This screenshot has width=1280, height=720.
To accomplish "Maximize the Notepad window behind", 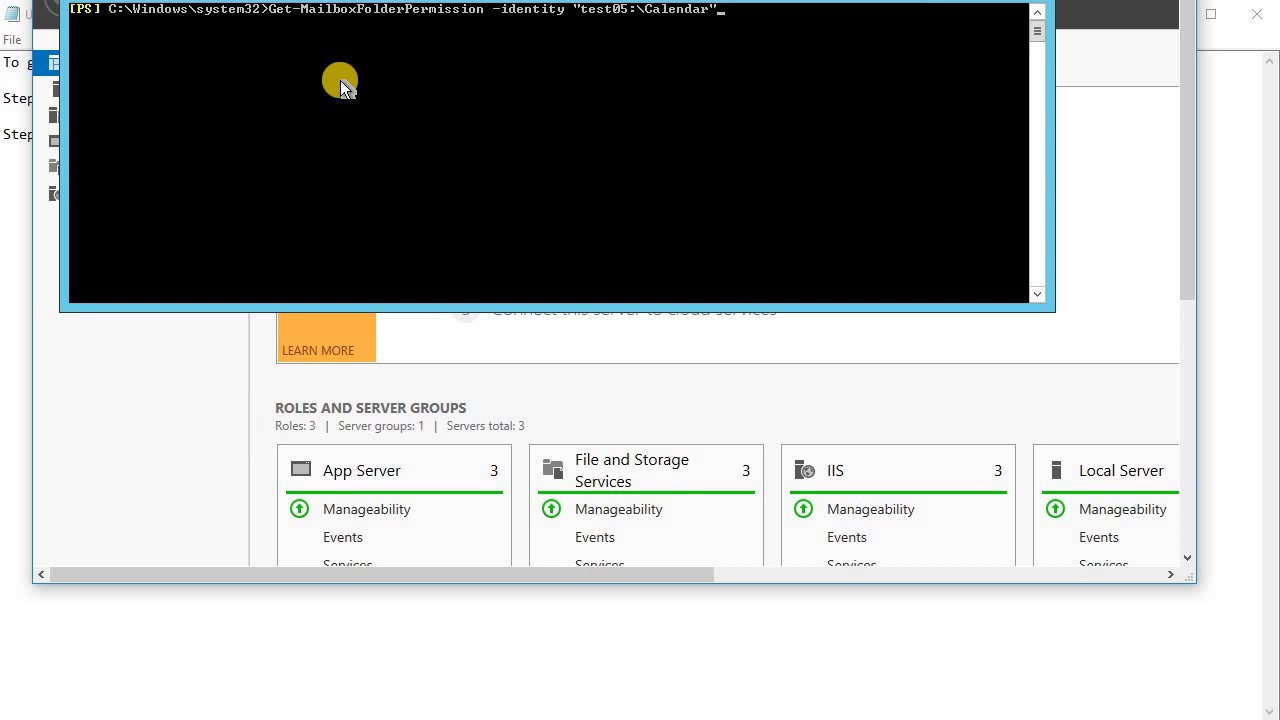I will (1211, 14).
